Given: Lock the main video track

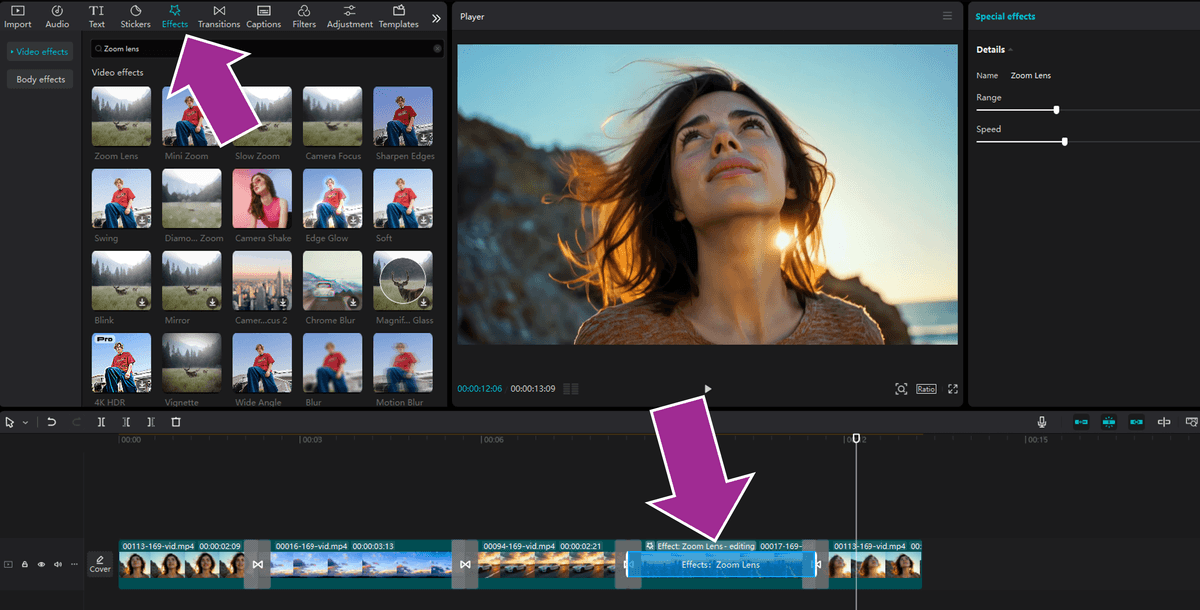Looking at the screenshot, I should coord(25,565).
